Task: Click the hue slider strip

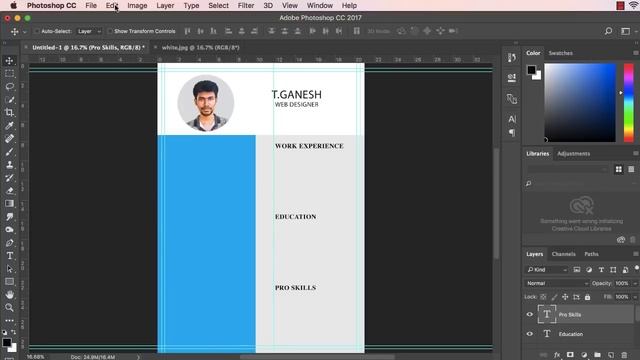Action: [x=629, y=102]
